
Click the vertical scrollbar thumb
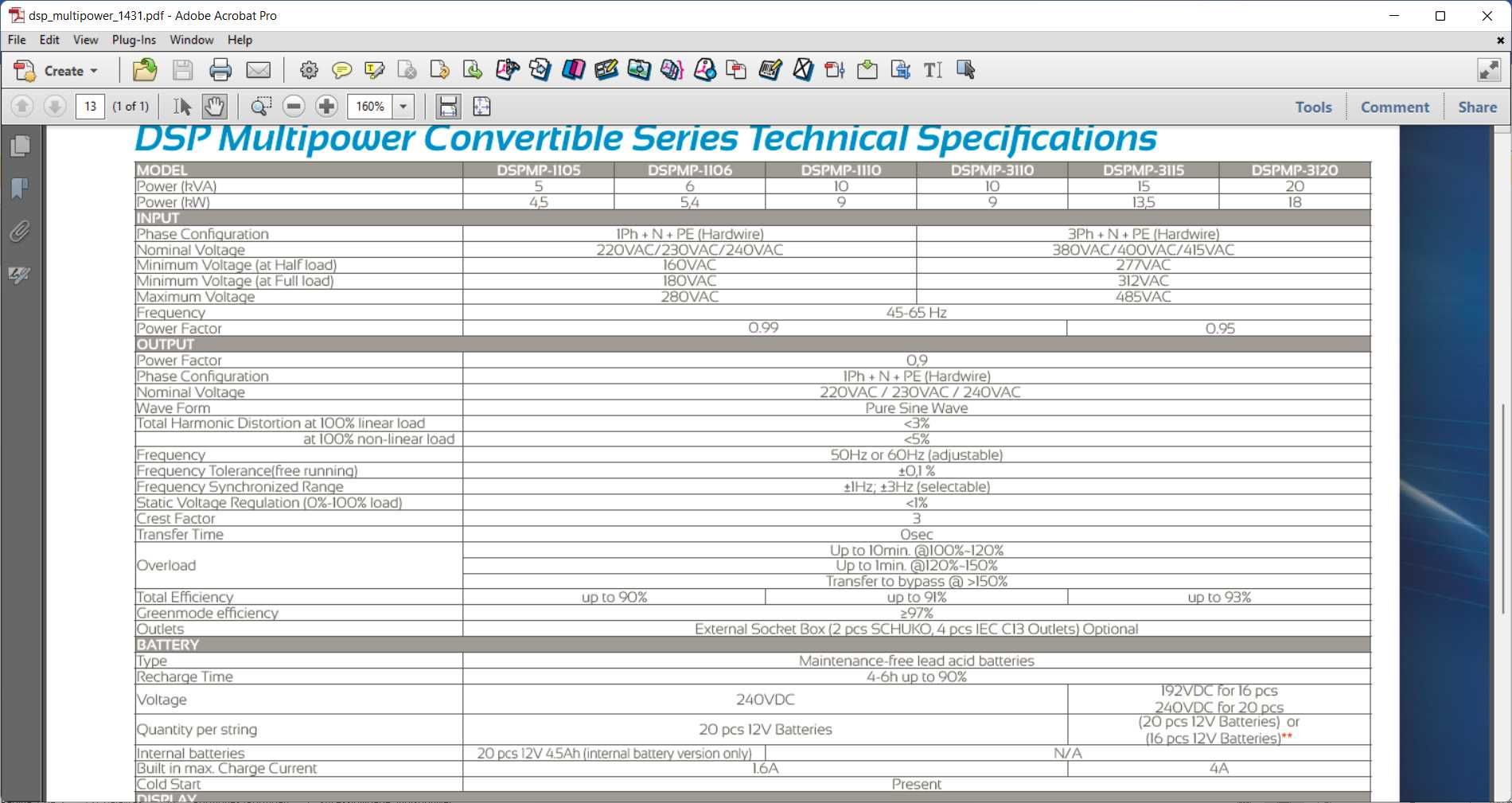point(1502,509)
